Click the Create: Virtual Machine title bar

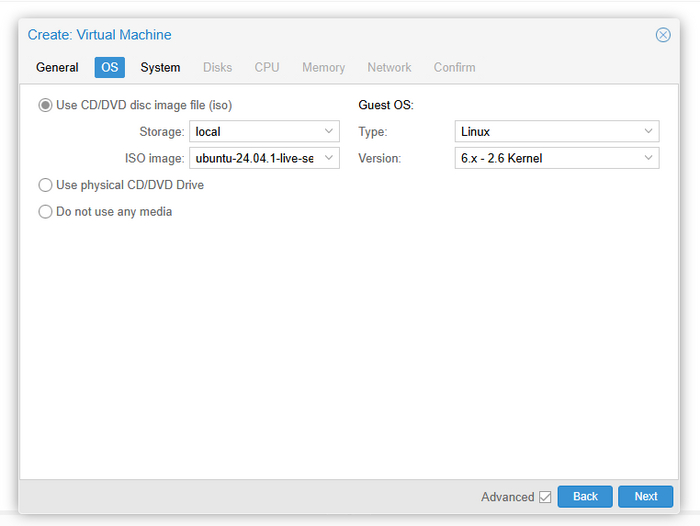[x=300, y=35]
